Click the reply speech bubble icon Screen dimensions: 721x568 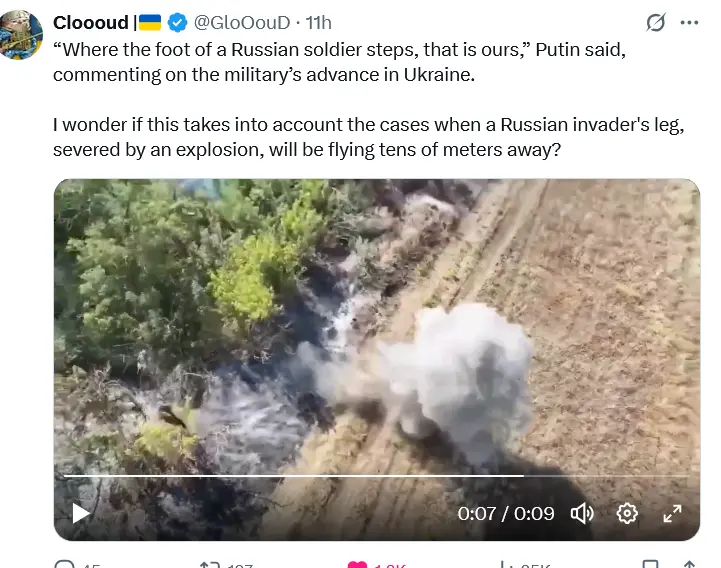64,565
